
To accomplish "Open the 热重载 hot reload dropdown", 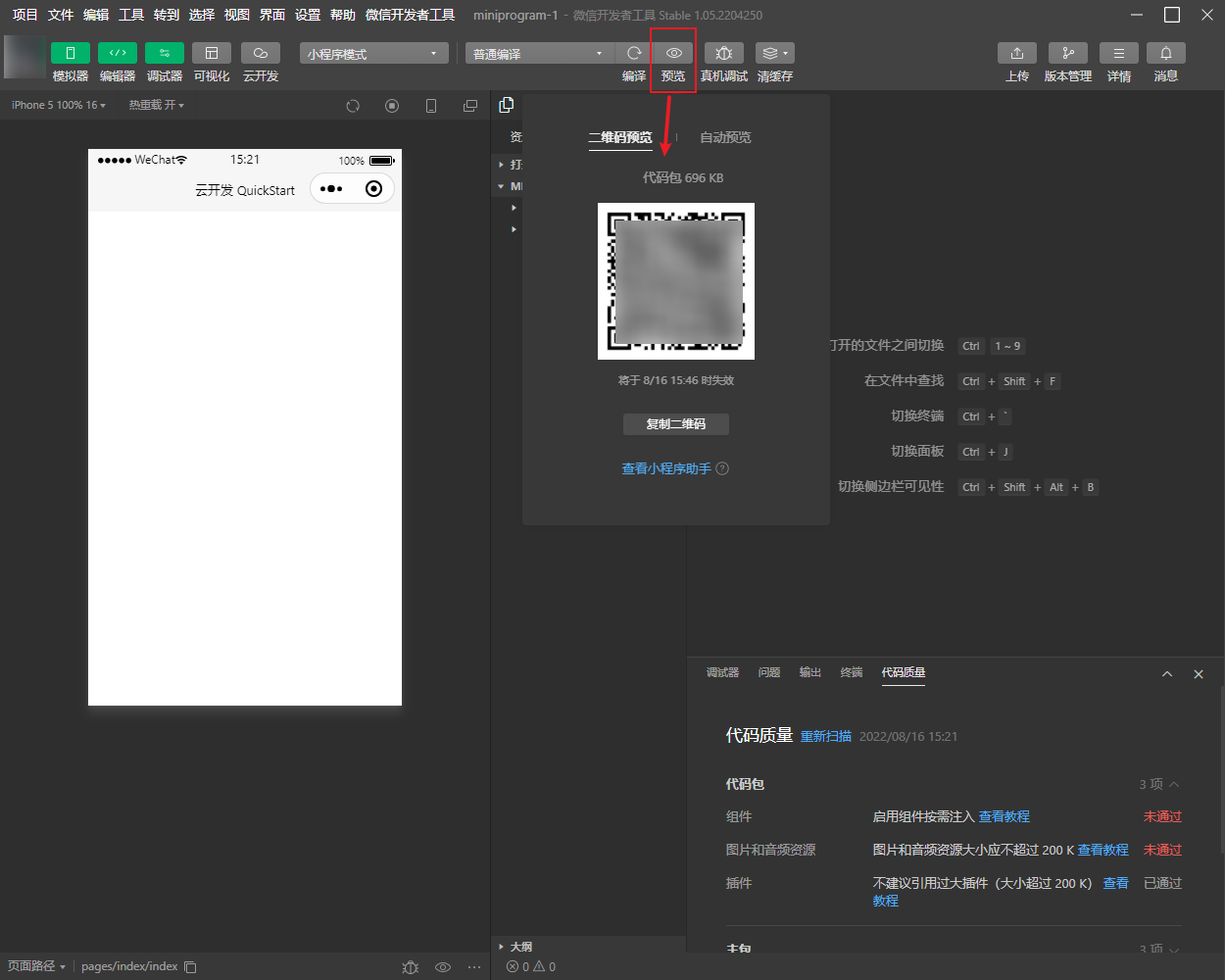I will point(156,105).
